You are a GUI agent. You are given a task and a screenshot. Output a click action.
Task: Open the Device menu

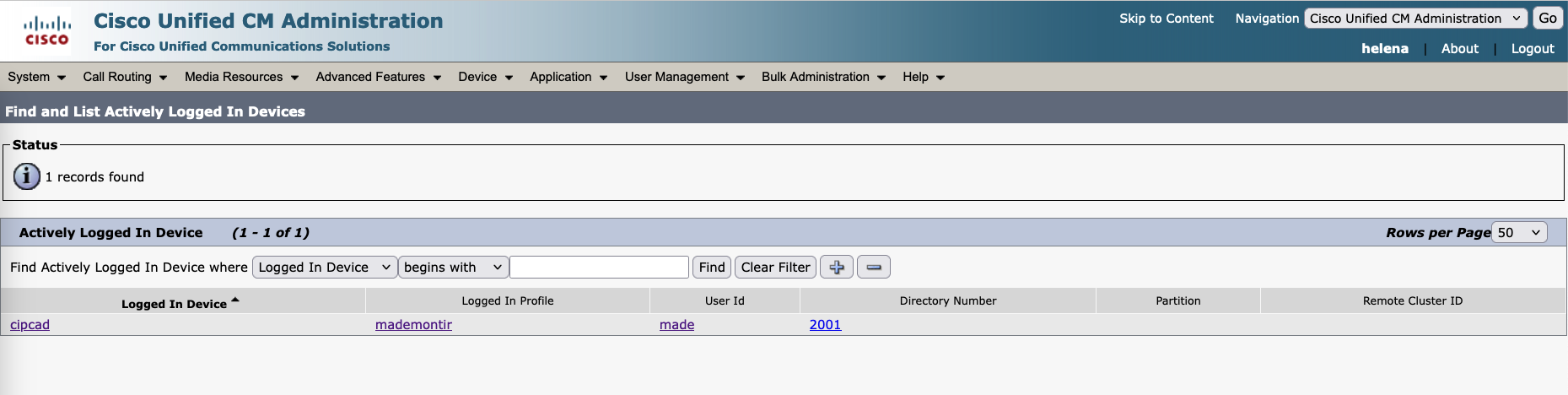[485, 77]
